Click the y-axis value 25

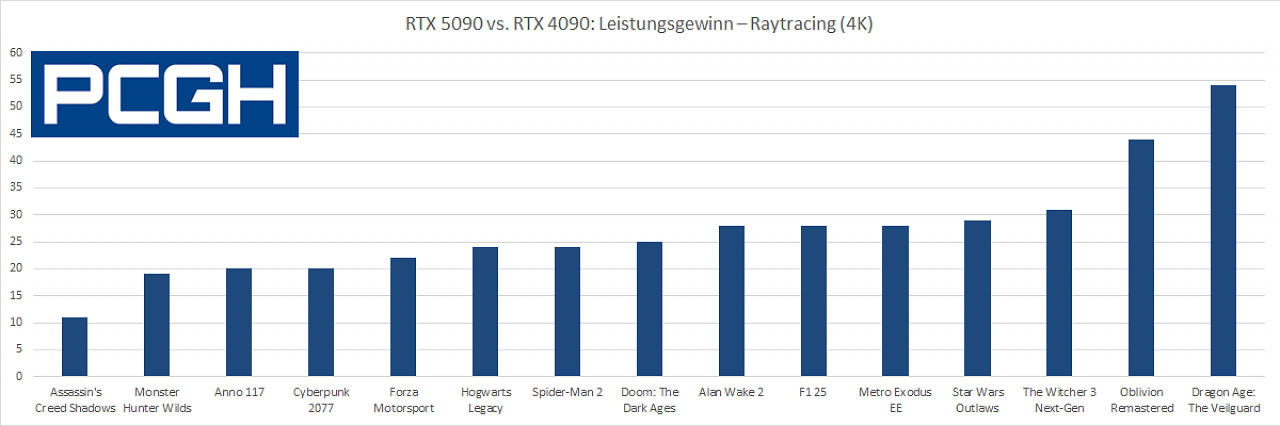pos(15,242)
